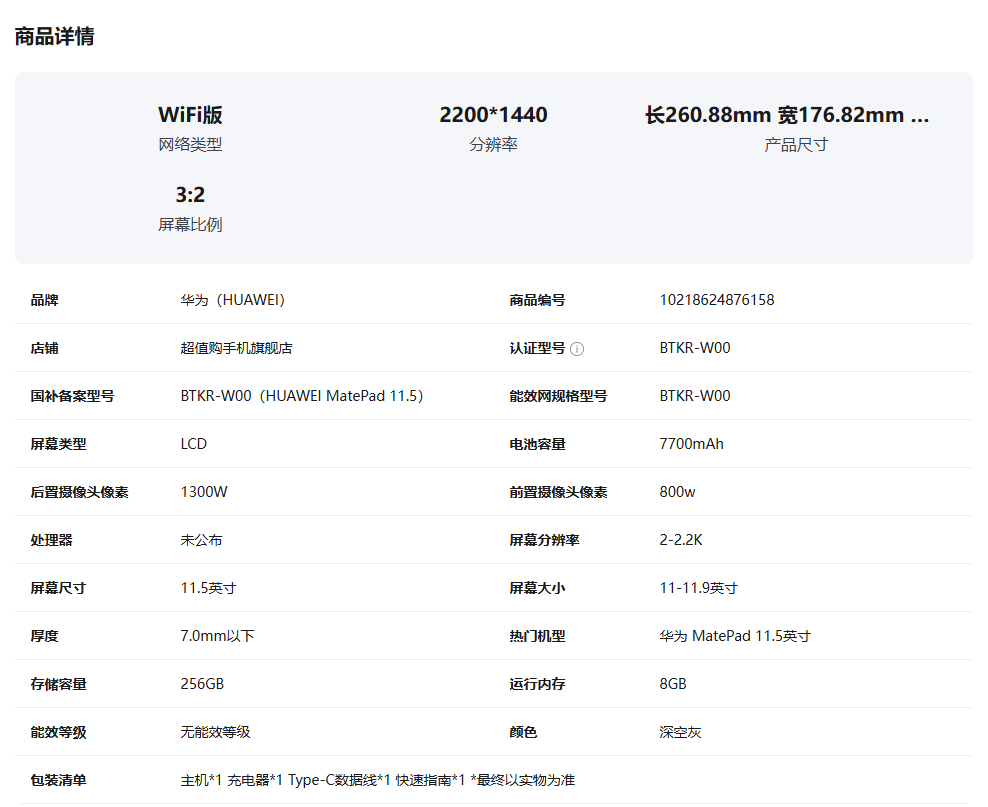This screenshot has width=988, height=807.
Task: Click the 屏幕尺寸 row label
Action: (58, 588)
